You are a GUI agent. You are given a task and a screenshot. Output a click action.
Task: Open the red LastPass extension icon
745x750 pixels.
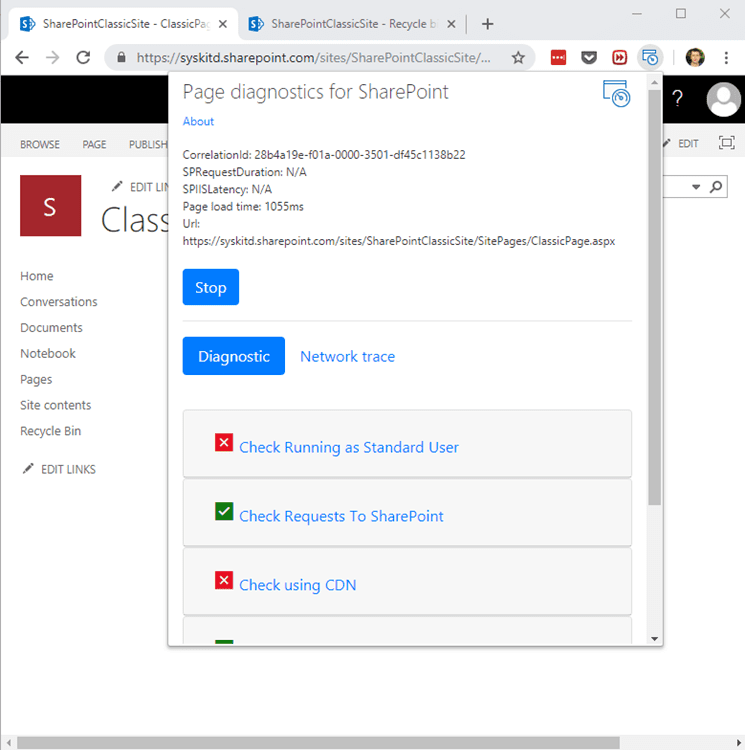click(x=558, y=58)
